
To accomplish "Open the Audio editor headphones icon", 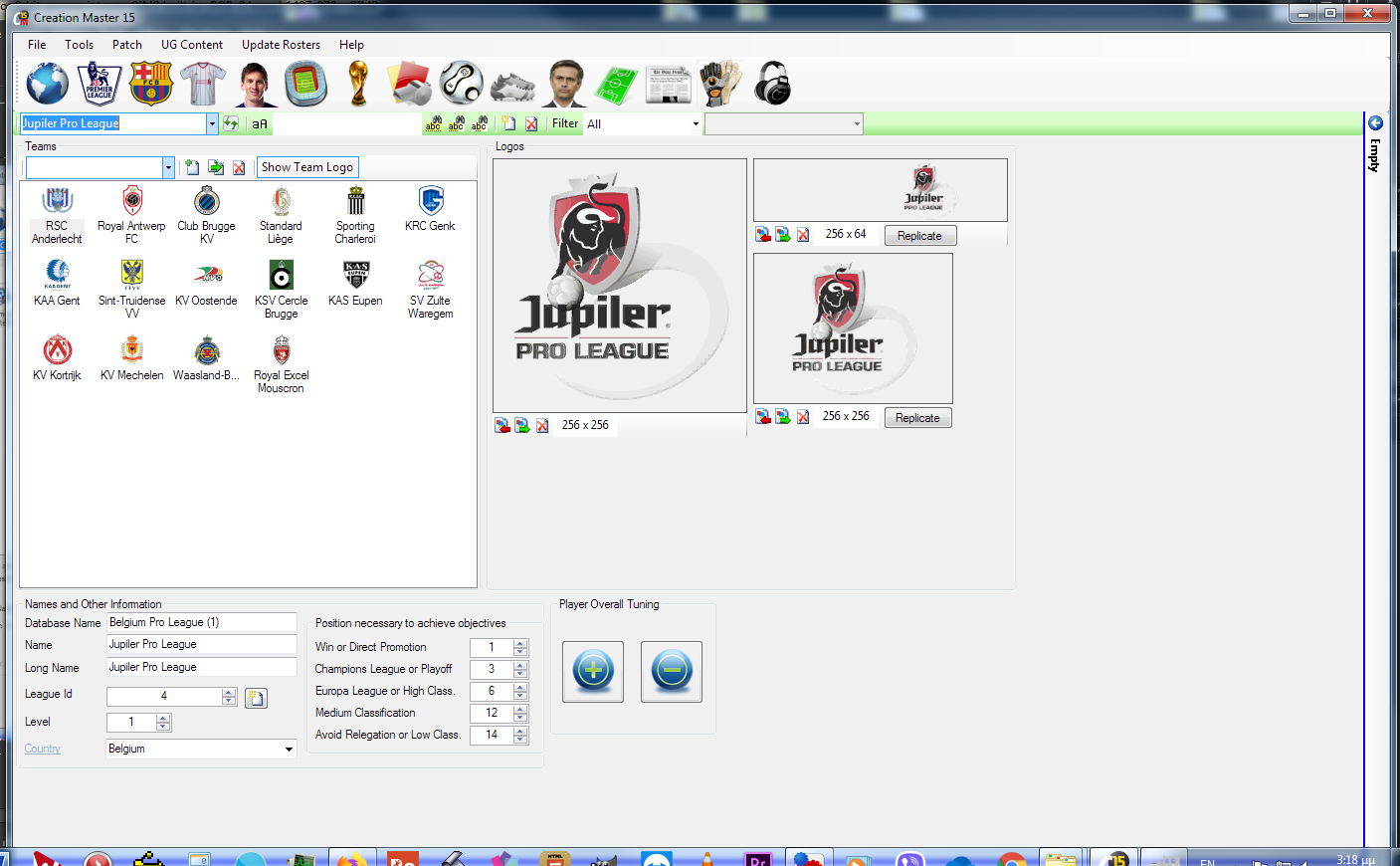I will 772,84.
